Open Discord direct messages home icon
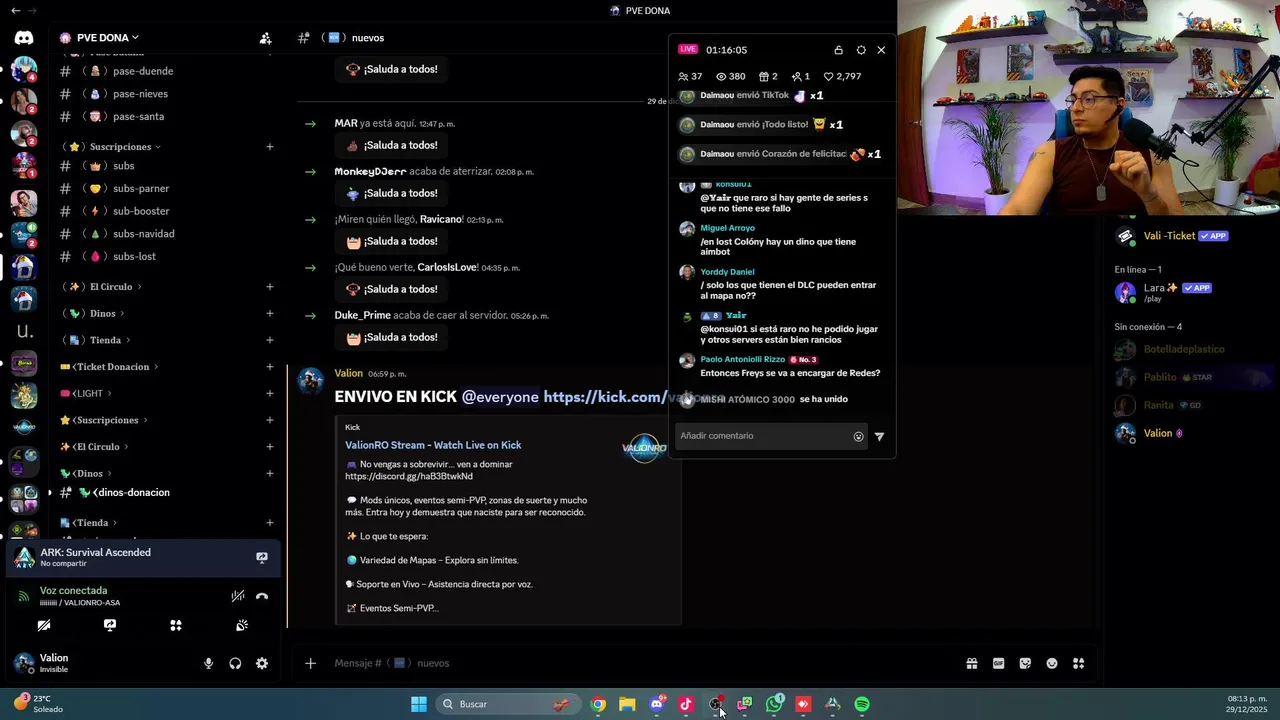 click(24, 38)
